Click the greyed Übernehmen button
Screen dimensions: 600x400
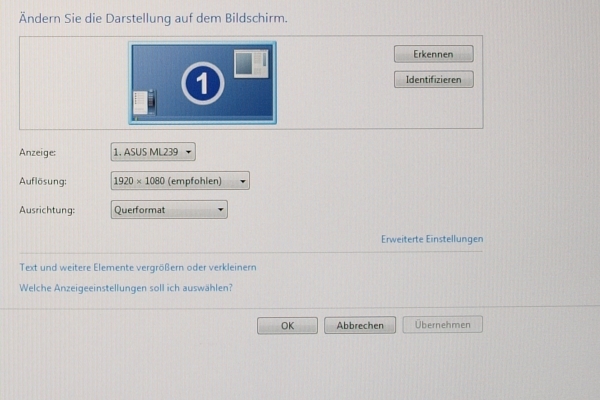point(442,325)
